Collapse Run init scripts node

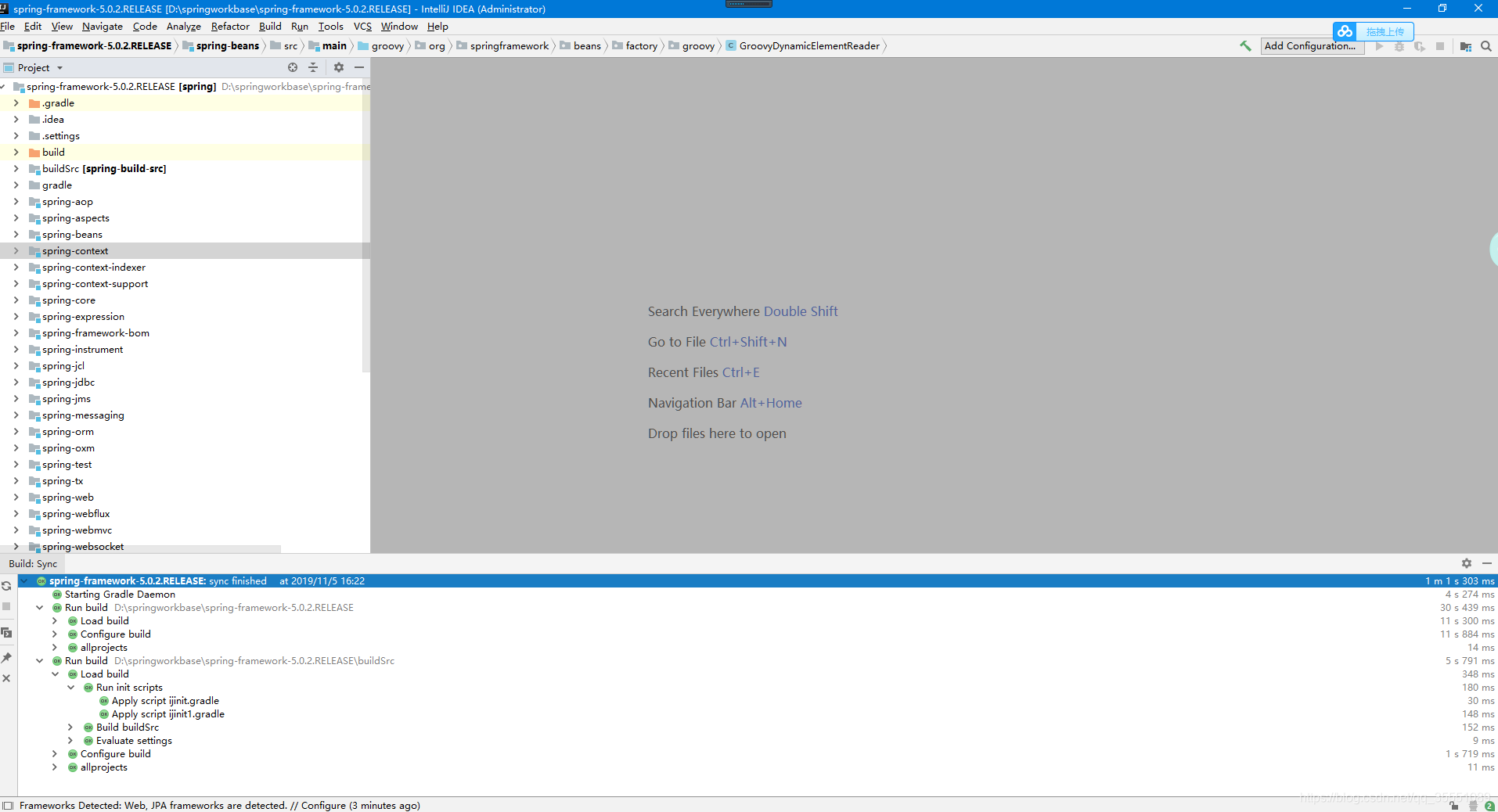coord(70,688)
